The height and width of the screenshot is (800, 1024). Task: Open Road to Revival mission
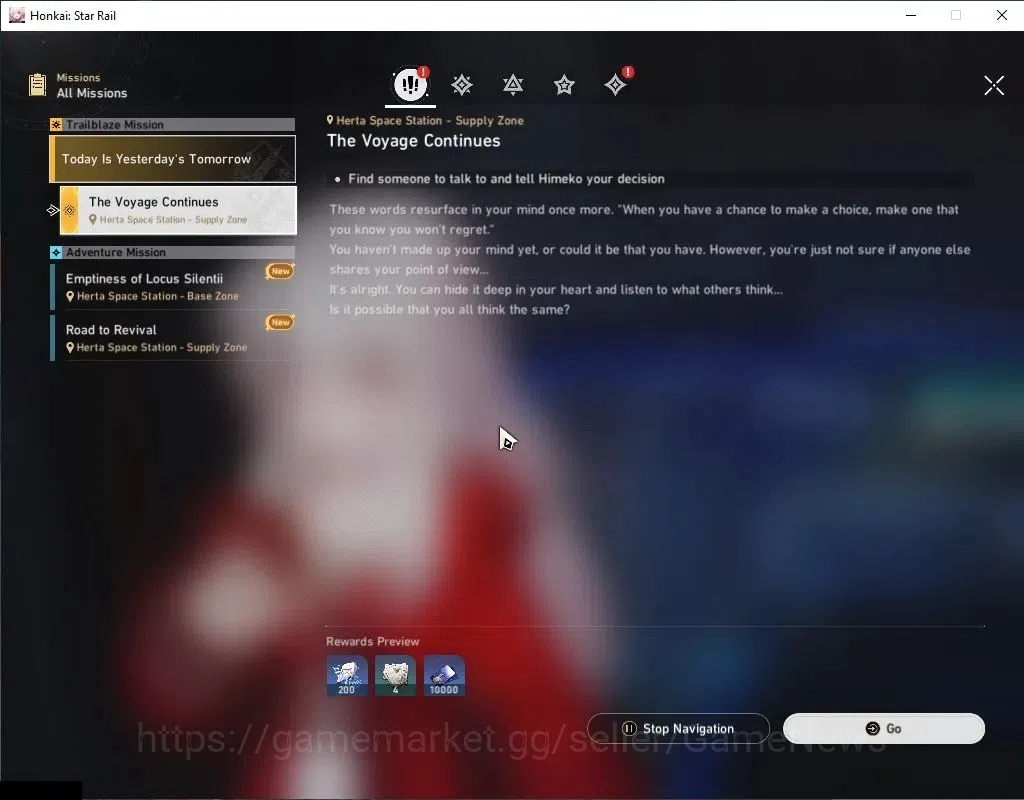(173, 338)
